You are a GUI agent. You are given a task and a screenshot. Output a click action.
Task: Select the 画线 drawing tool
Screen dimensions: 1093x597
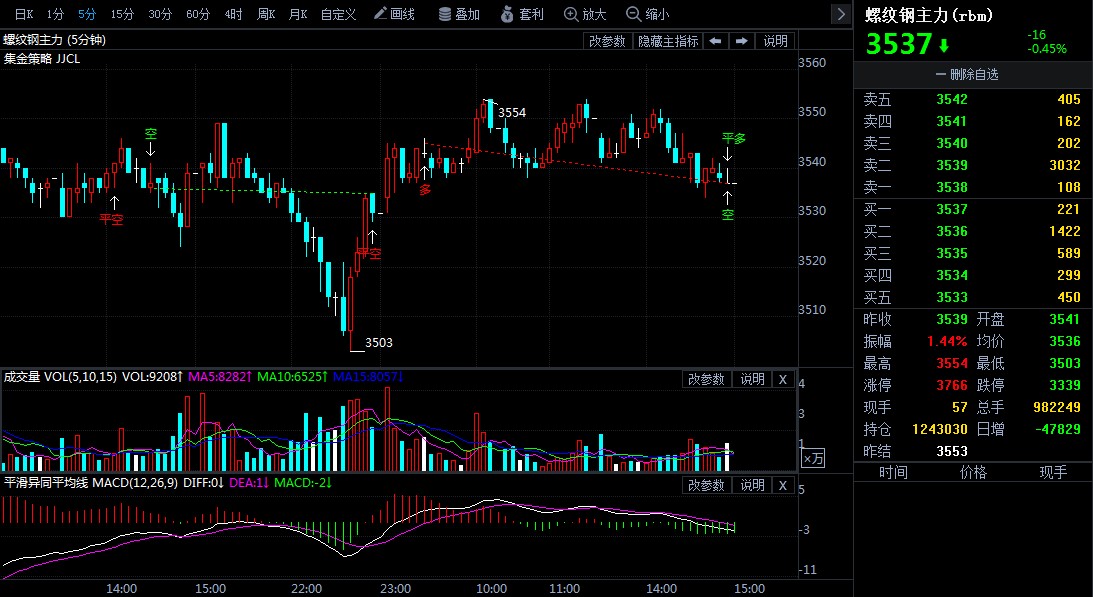(393, 14)
